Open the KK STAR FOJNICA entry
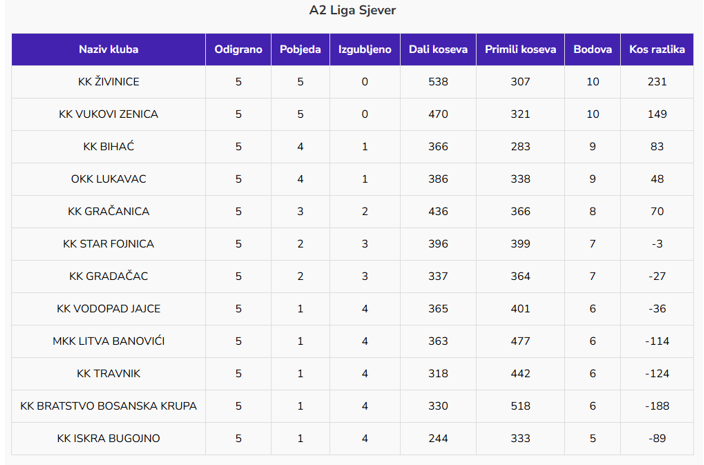Image resolution: width=704 pixels, height=465 pixels. tap(108, 244)
